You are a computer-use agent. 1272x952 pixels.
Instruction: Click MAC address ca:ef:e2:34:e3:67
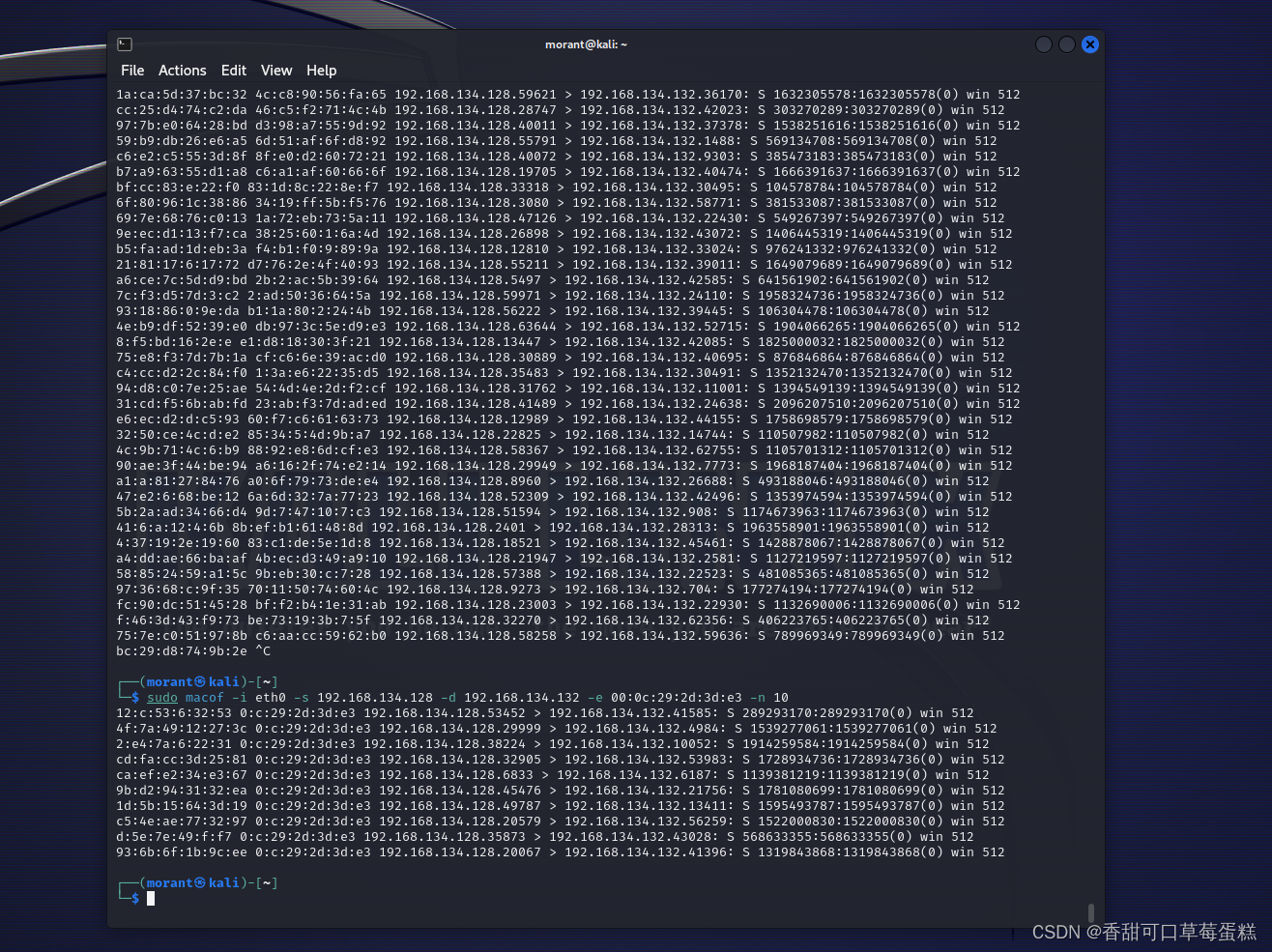[182, 775]
